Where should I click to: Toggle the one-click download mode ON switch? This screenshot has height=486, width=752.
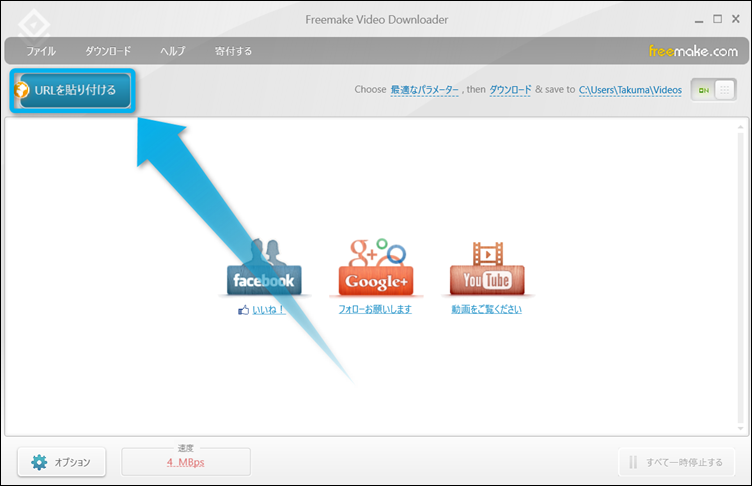click(x=713, y=89)
